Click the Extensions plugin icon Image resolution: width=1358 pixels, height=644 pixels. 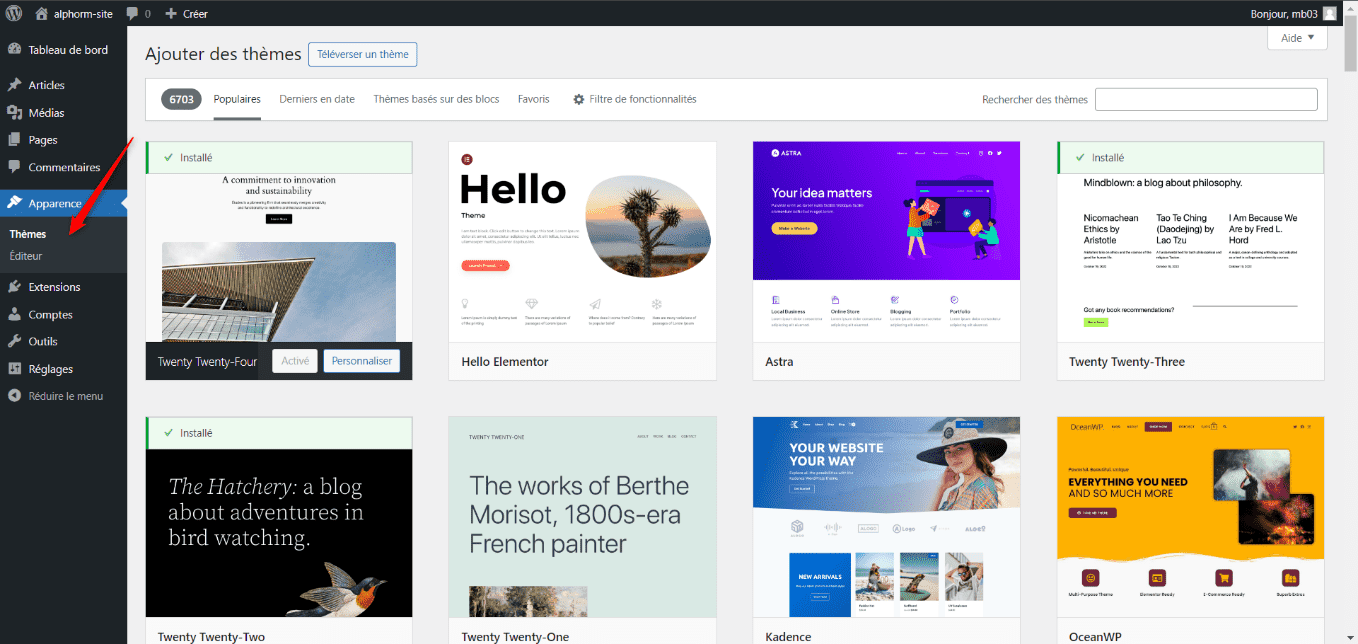pyautogui.click(x=15, y=287)
